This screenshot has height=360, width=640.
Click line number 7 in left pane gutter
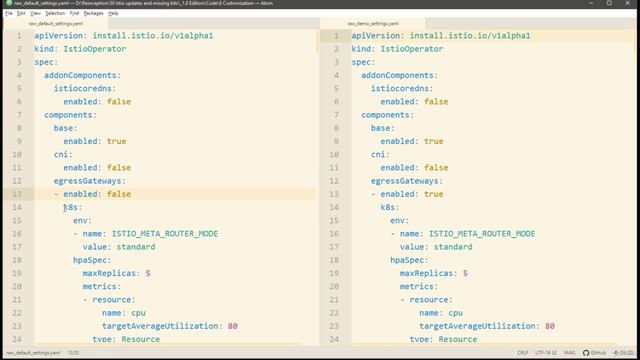click(19, 115)
